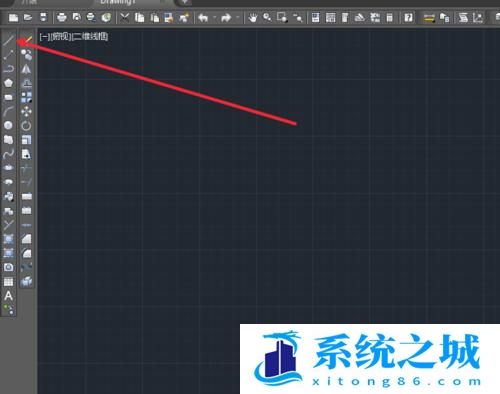This screenshot has width=500, height=394.
Task: Select the Spline tool
Action: 9,154
